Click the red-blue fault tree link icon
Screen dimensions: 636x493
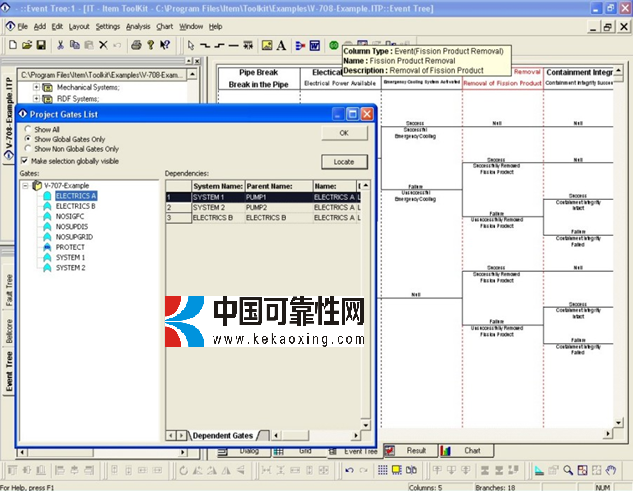(300, 45)
